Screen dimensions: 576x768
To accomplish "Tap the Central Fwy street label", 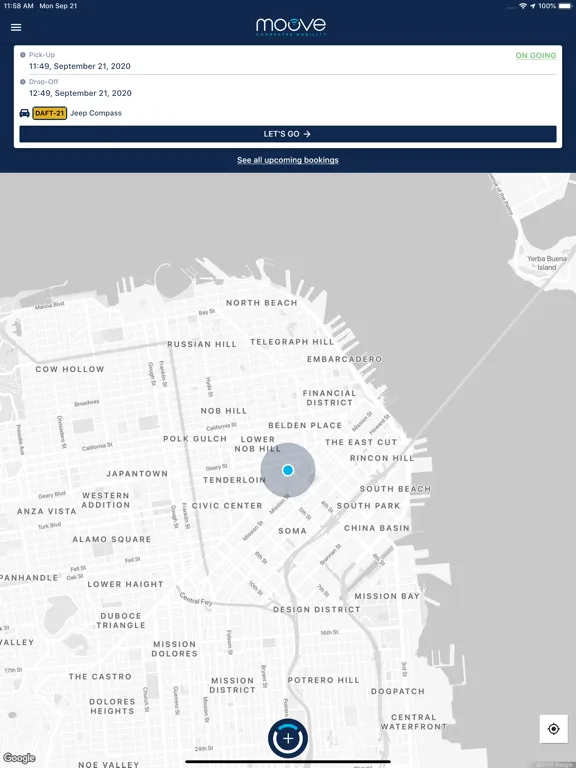I will [196, 600].
